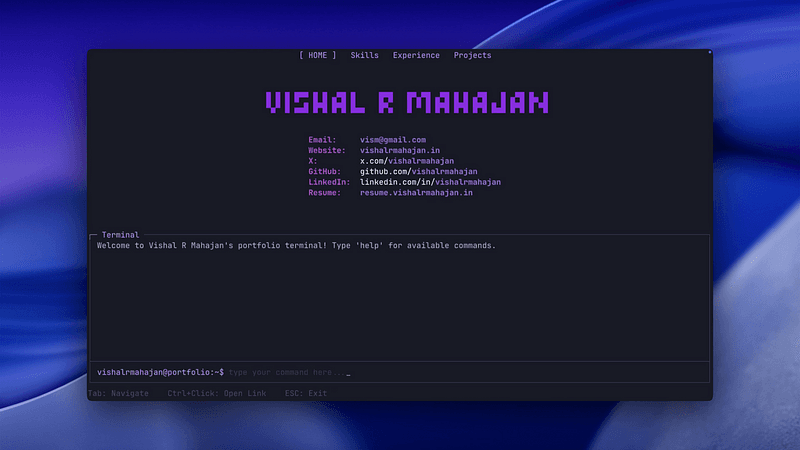Open the vism@gmail.com email link
Viewport: 800px width, 450px height.
coord(393,140)
